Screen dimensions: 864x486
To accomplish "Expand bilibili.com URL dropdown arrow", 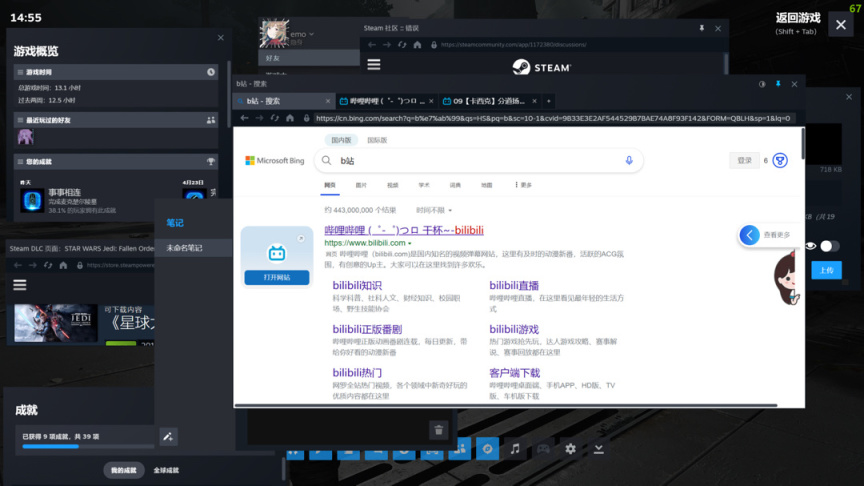I will click(x=409, y=243).
